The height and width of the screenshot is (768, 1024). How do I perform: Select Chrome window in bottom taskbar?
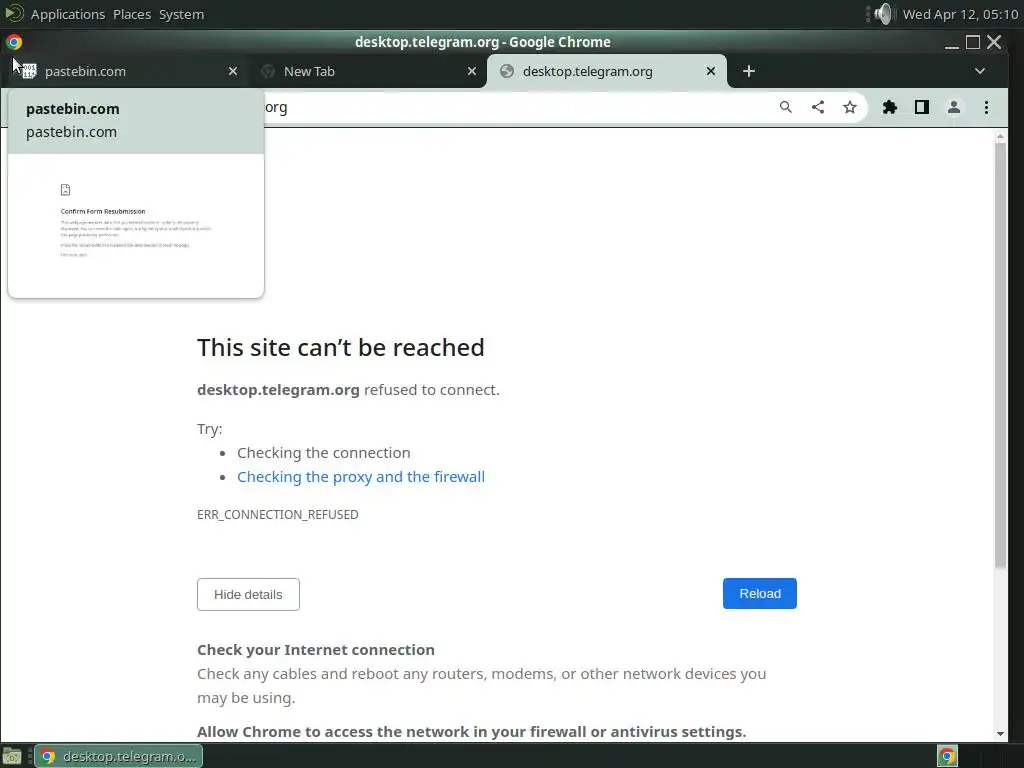118,756
